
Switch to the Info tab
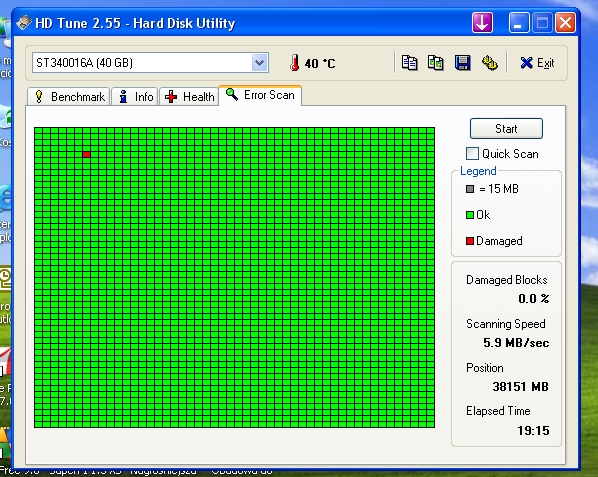click(135, 96)
